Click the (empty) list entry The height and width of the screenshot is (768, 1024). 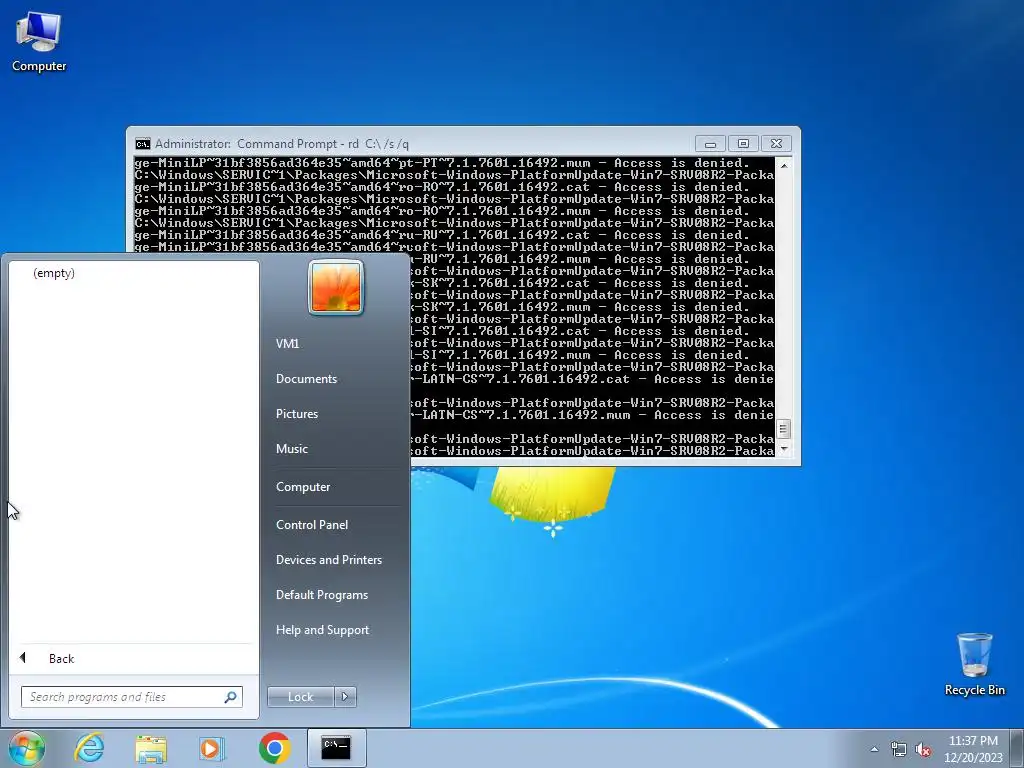click(x=54, y=273)
